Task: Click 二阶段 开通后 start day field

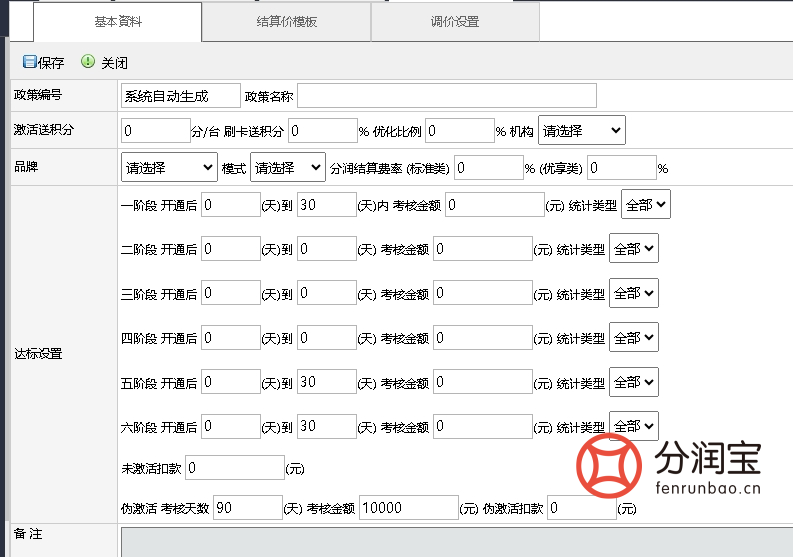Action: [231, 248]
